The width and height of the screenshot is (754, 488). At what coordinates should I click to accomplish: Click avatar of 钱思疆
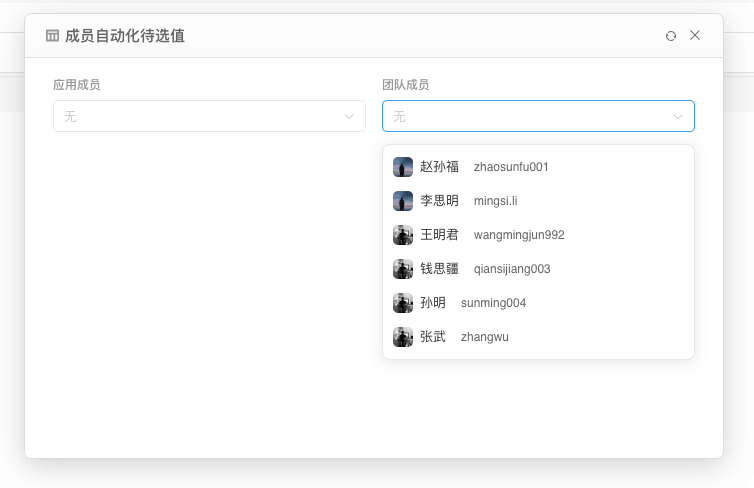(x=403, y=269)
